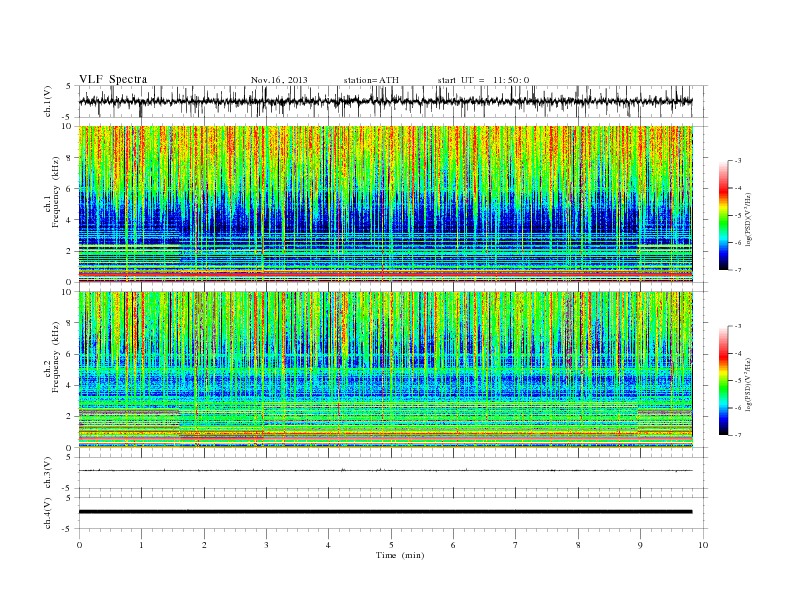792x612 pixels.
Task: Click the thin ch.3 waveform trace
Action: pos(385,471)
